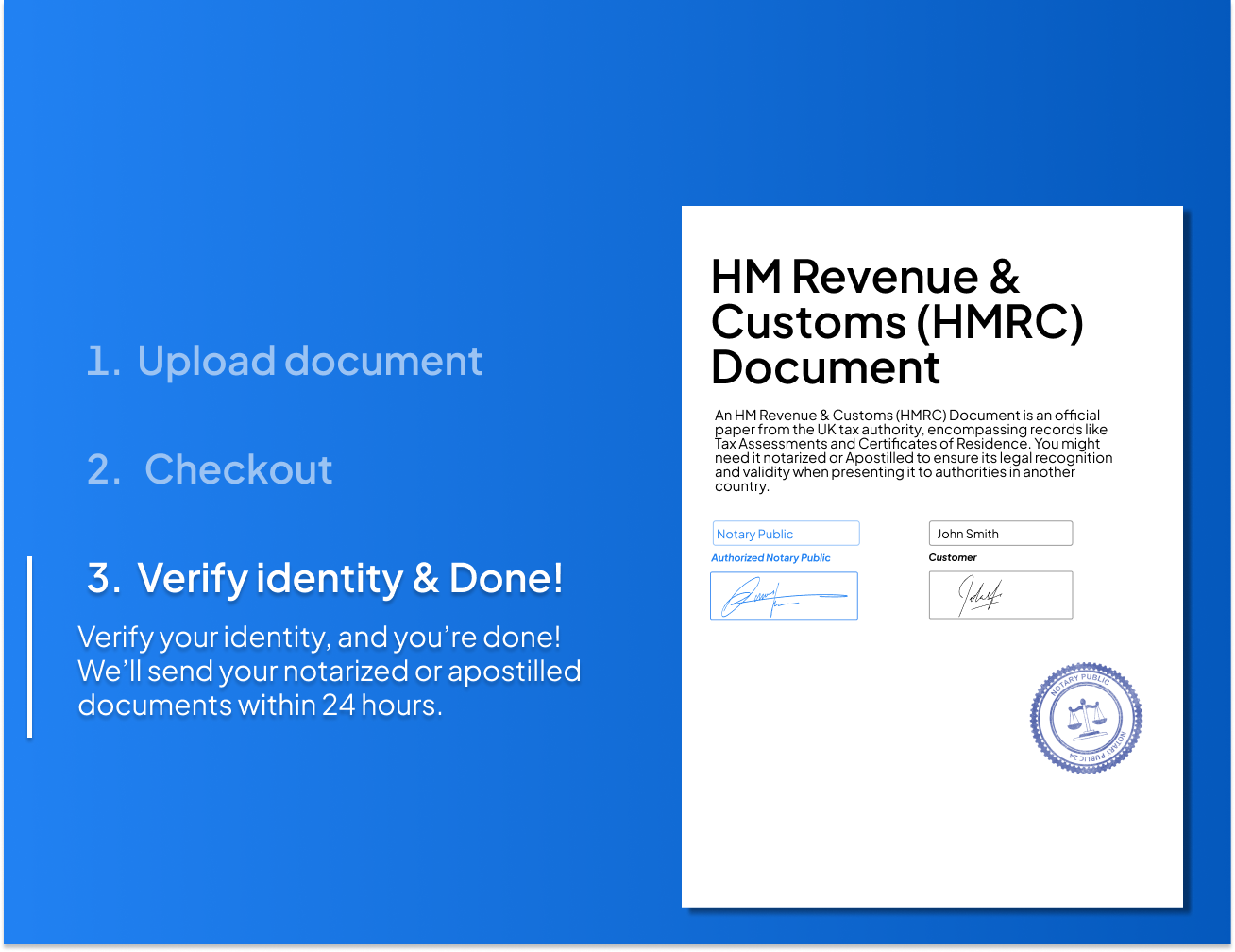Open step 3 Verify identity & Done
Image resolution: width=1235 pixels, height=952 pixels.
coord(324,578)
